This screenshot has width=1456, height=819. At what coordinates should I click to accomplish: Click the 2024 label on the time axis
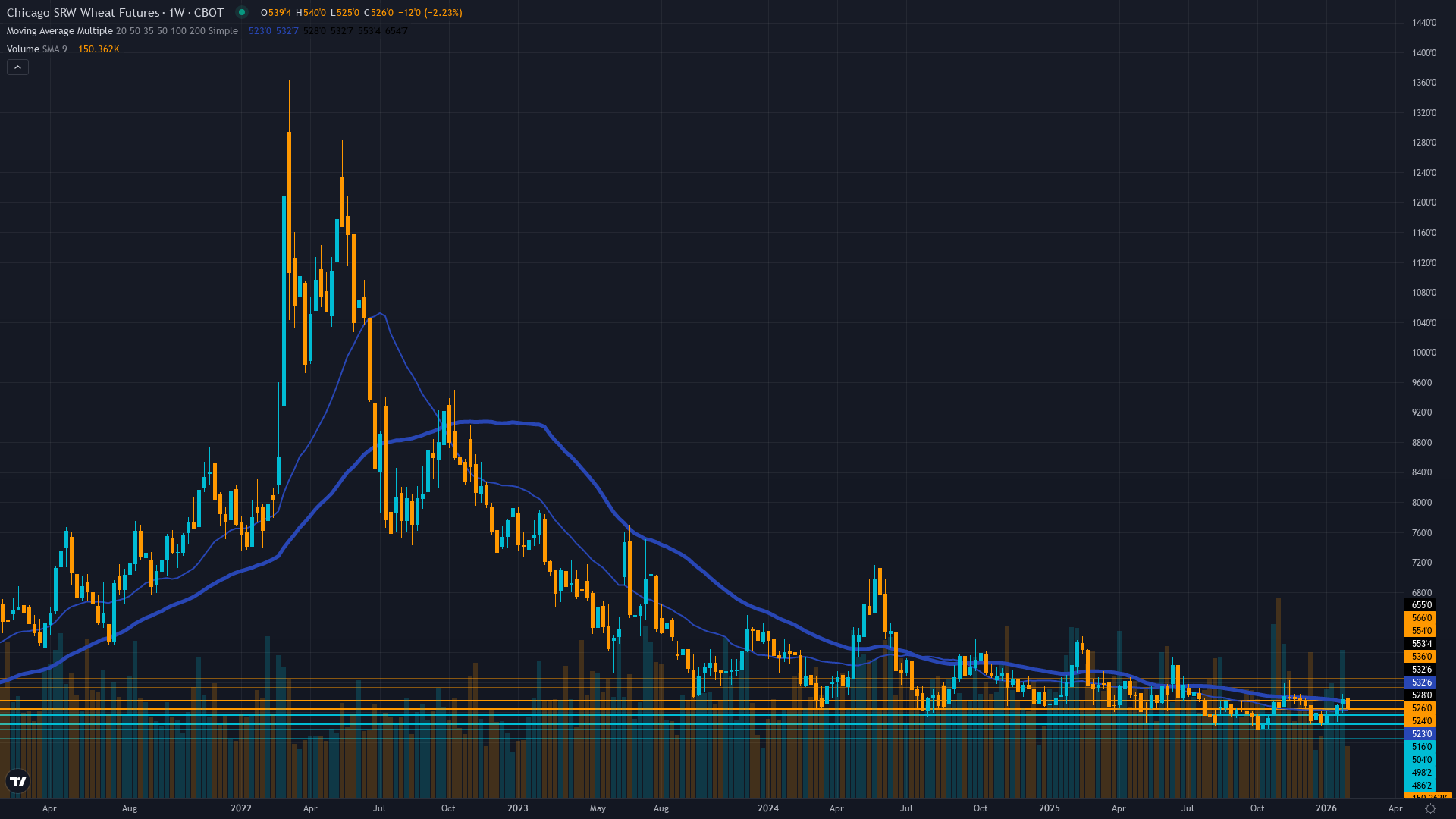(x=768, y=808)
